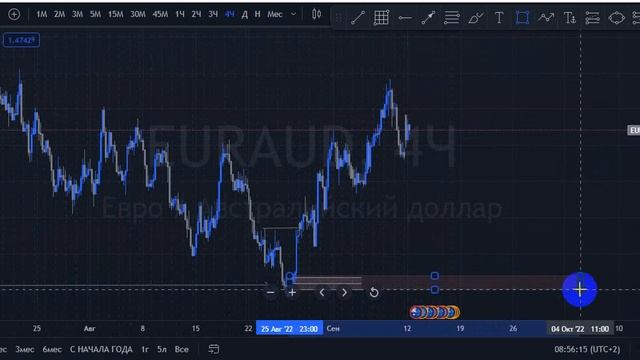640x360 pixels.
Task: Select the 2Ч timeframe
Action: click(196, 15)
